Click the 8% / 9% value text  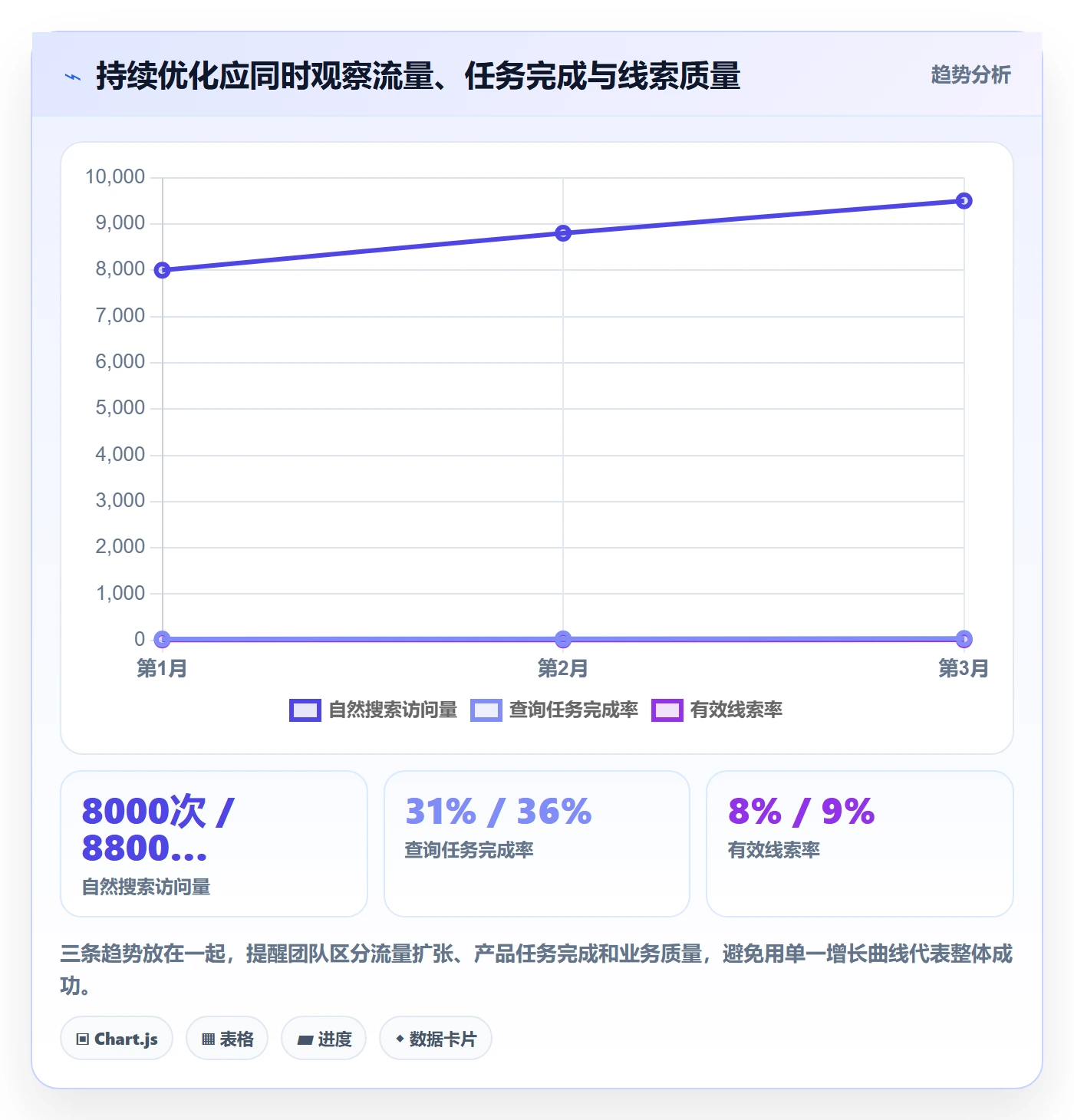coord(802,812)
